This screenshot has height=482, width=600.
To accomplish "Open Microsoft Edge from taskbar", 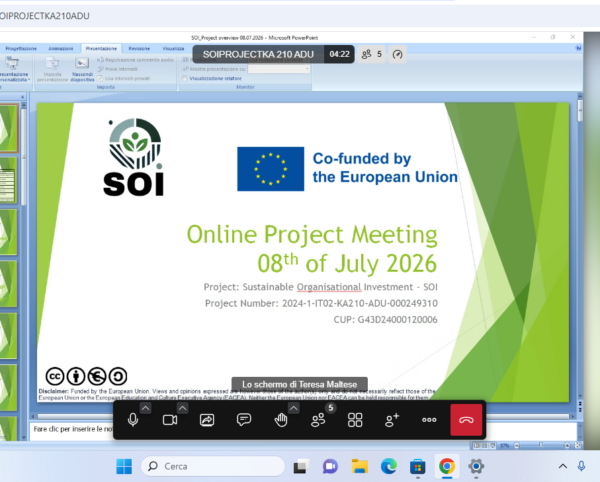I will click(x=389, y=466).
